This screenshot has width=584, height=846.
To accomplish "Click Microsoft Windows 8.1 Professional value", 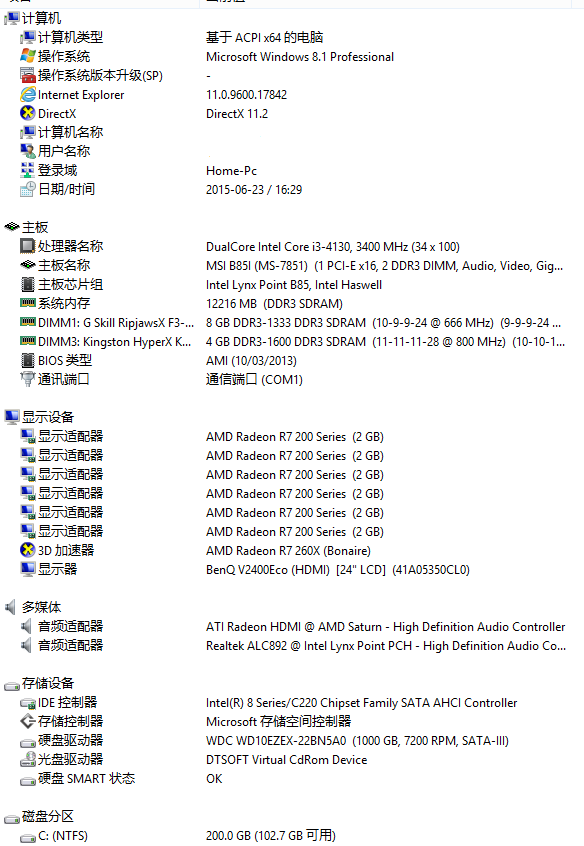I will coord(300,57).
